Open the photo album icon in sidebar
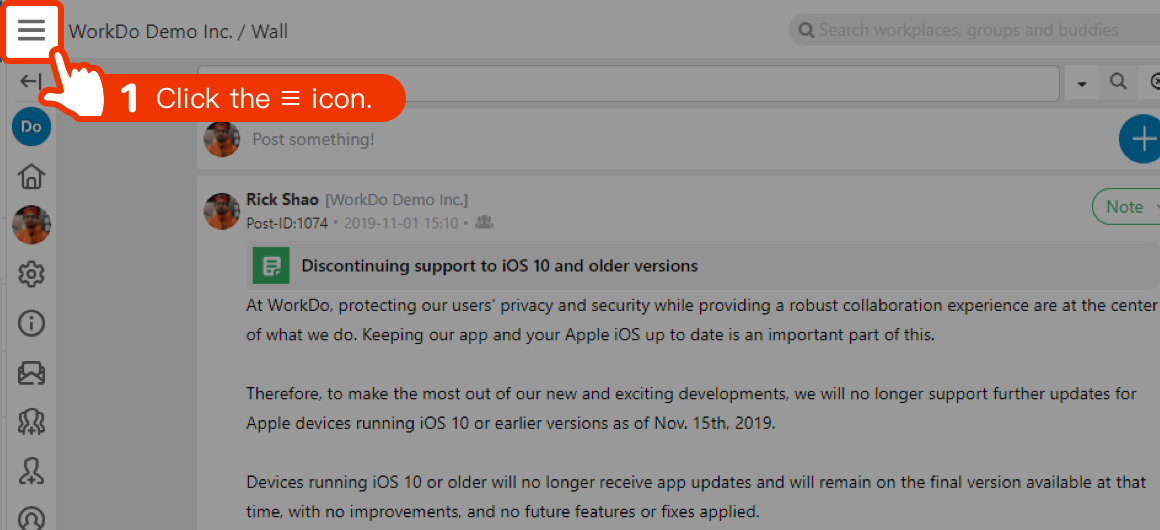The height and width of the screenshot is (530, 1160). 31,373
